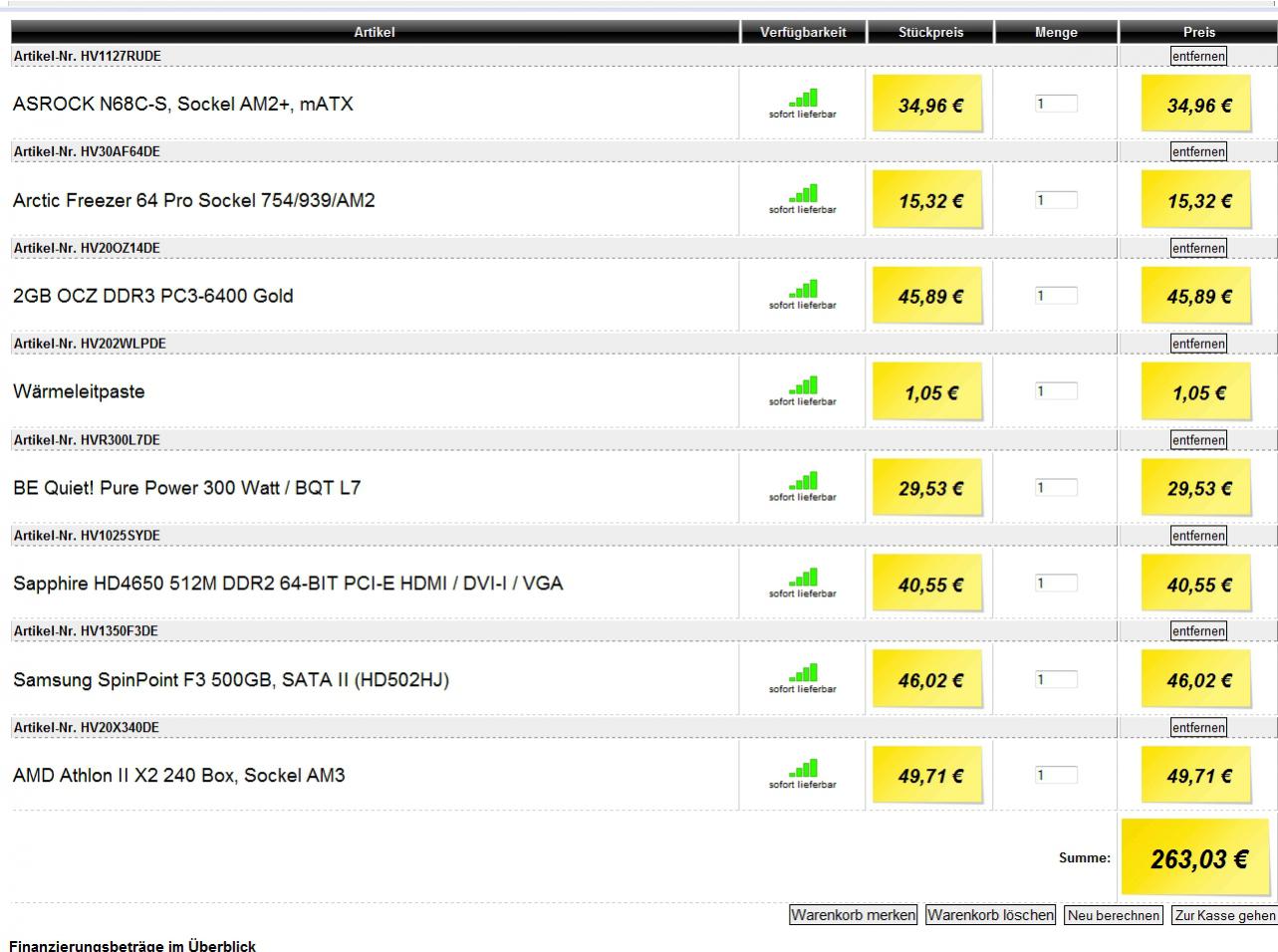Click Stückpreis 1,05 € of Wärmeleitpaste
Viewport: 1278px width, 952px height.
coord(930,392)
